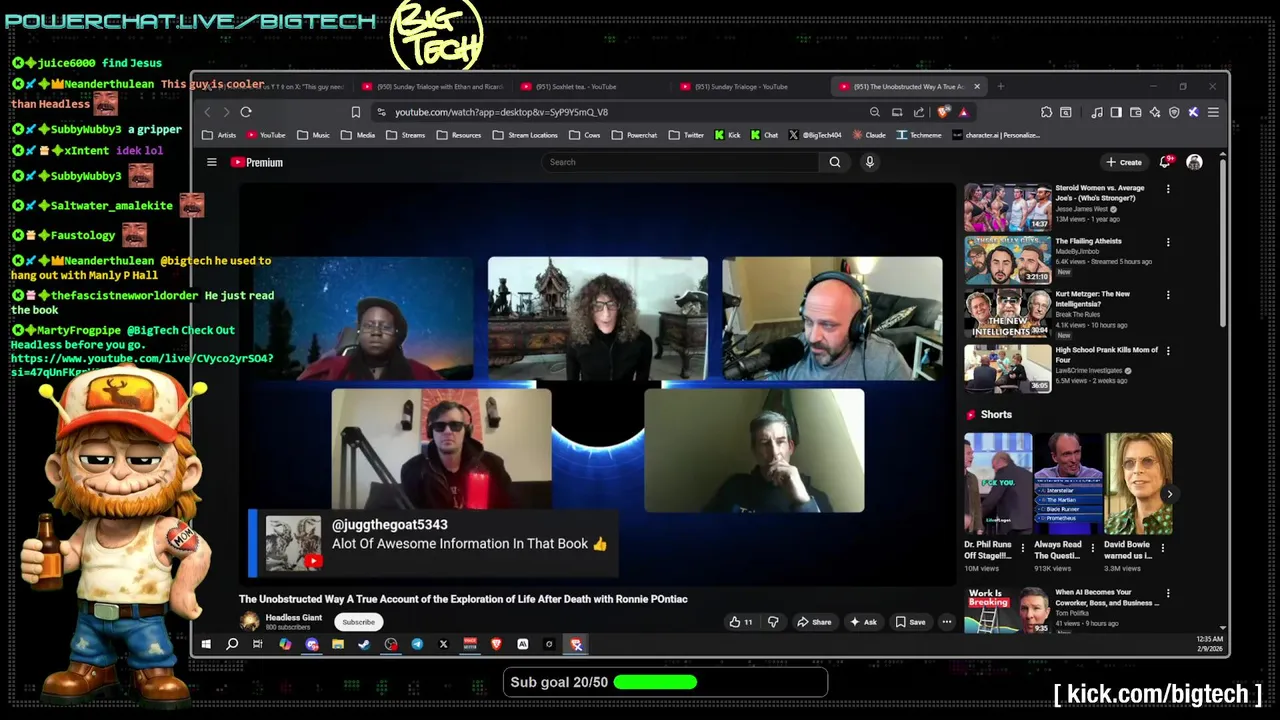
Task: Subscribe to Headless Giant channel
Action: tap(358, 622)
